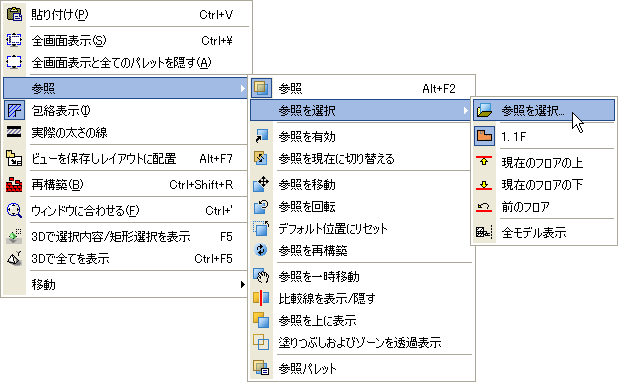Click the up-arrow icon for 現在のフロアの上

coord(484,162)
